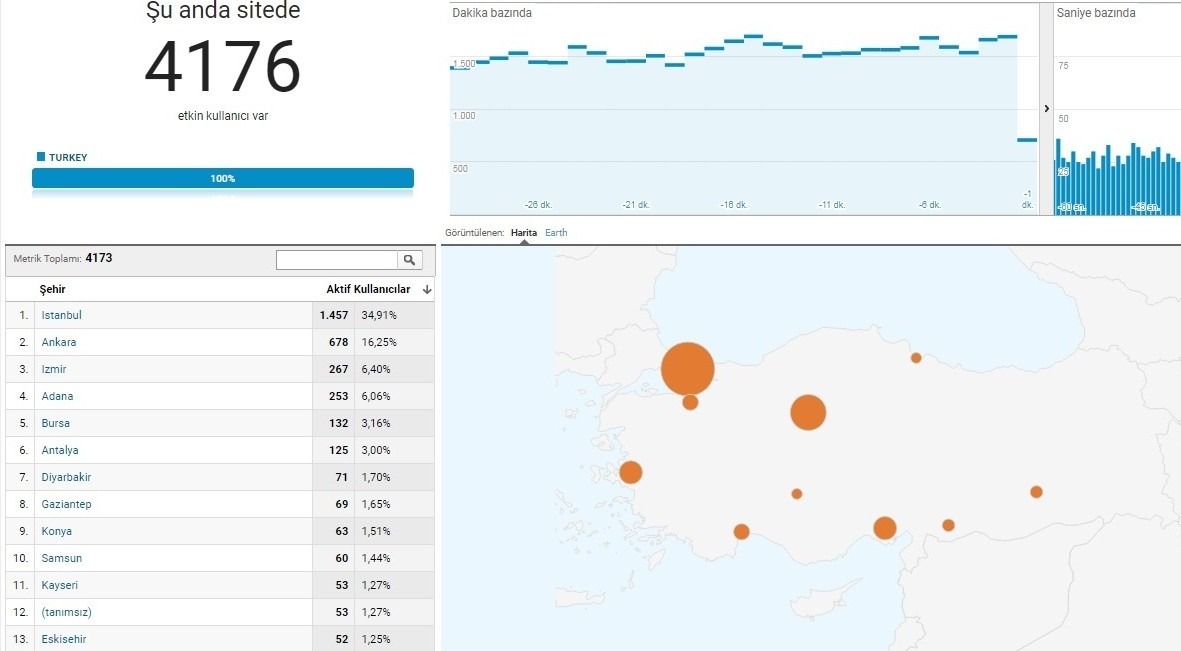Image resolution: width=1181 pixels, height=651 pixels.
Task: Click the Diyarbakir bubble in the east
Action: click(x=1036, y=492)
